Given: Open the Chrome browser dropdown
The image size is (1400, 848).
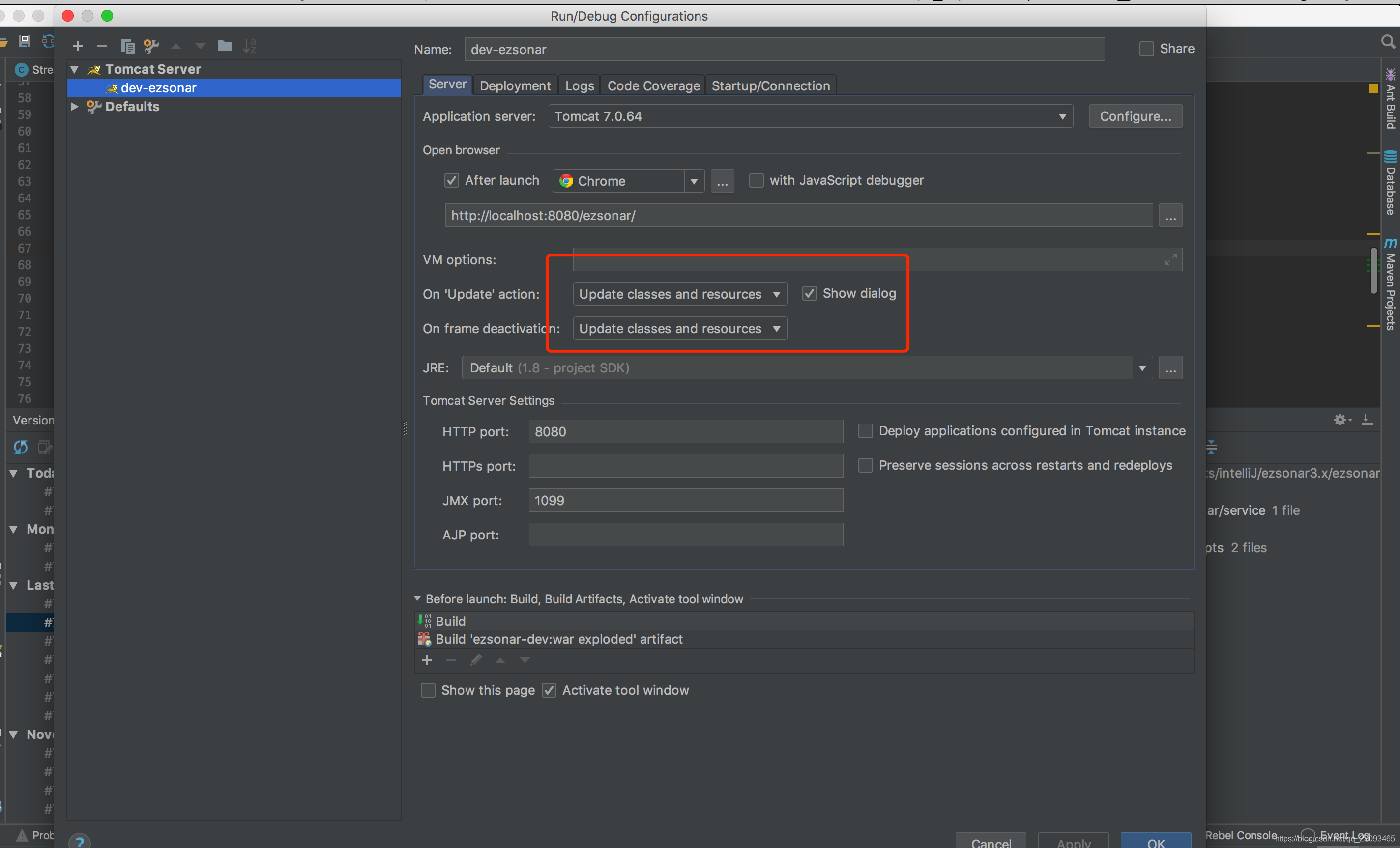Looking at the screenshot, I should click(x=694, y=181).
